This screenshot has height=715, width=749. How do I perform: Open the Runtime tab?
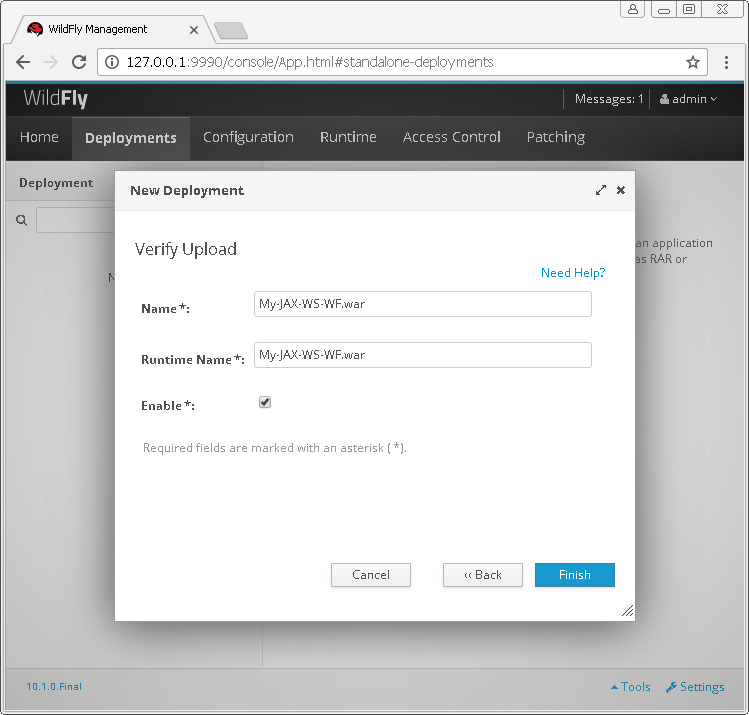pyautogui.click(x=348, y=137)
